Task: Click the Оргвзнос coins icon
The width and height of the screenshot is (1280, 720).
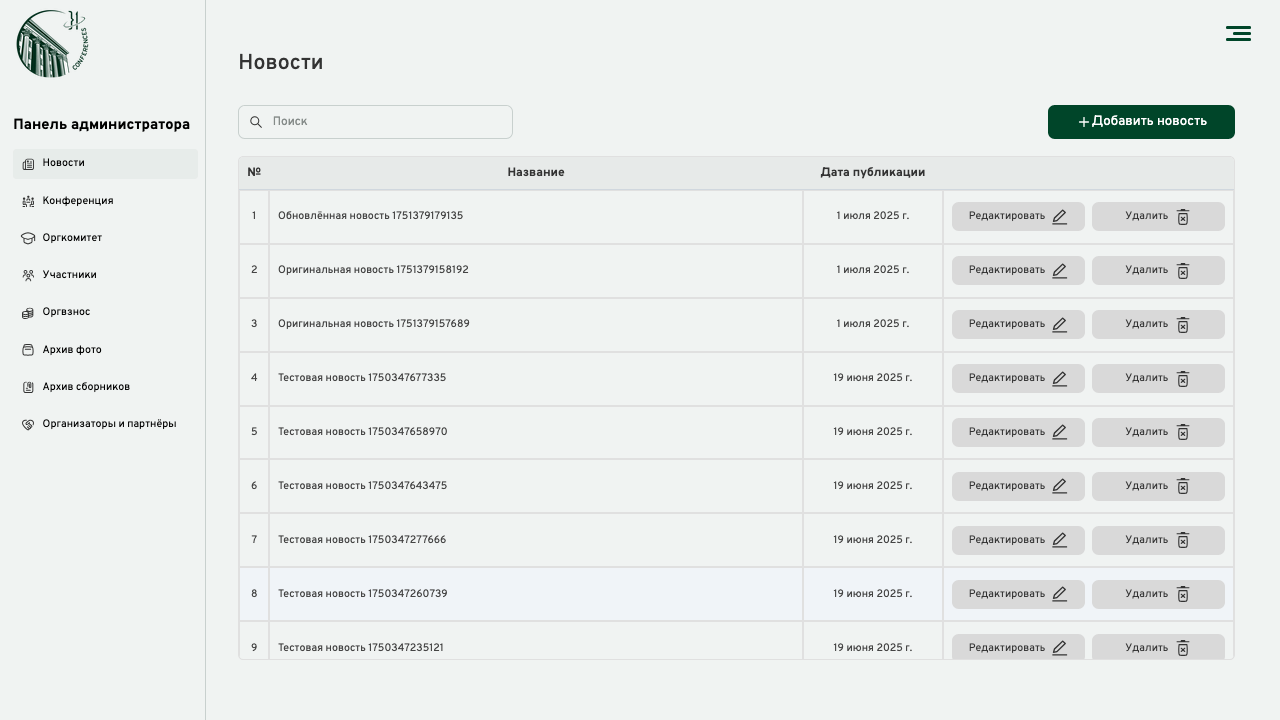Action: click(x=28, y=313)
